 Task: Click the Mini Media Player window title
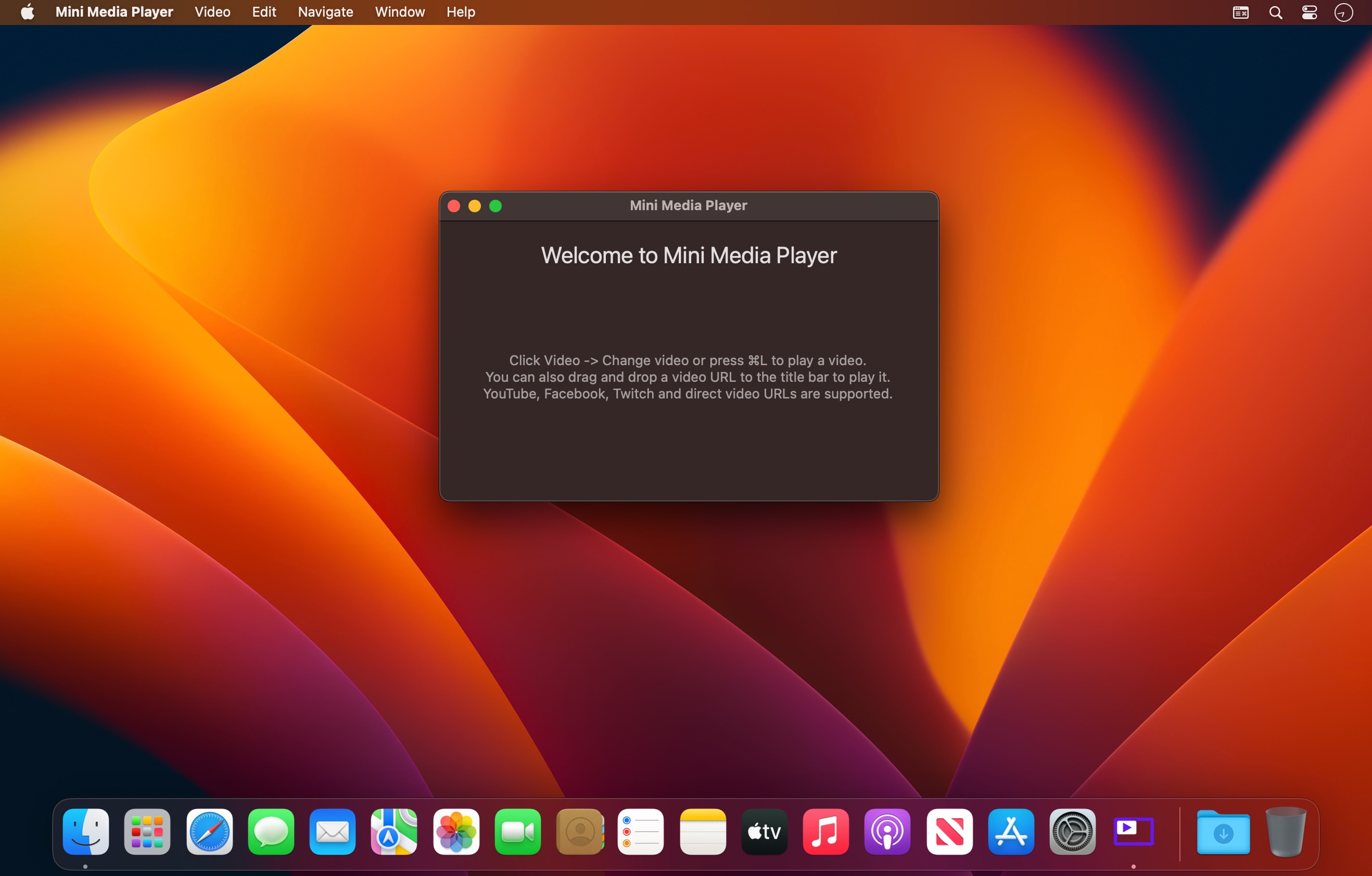pos(688,205)
